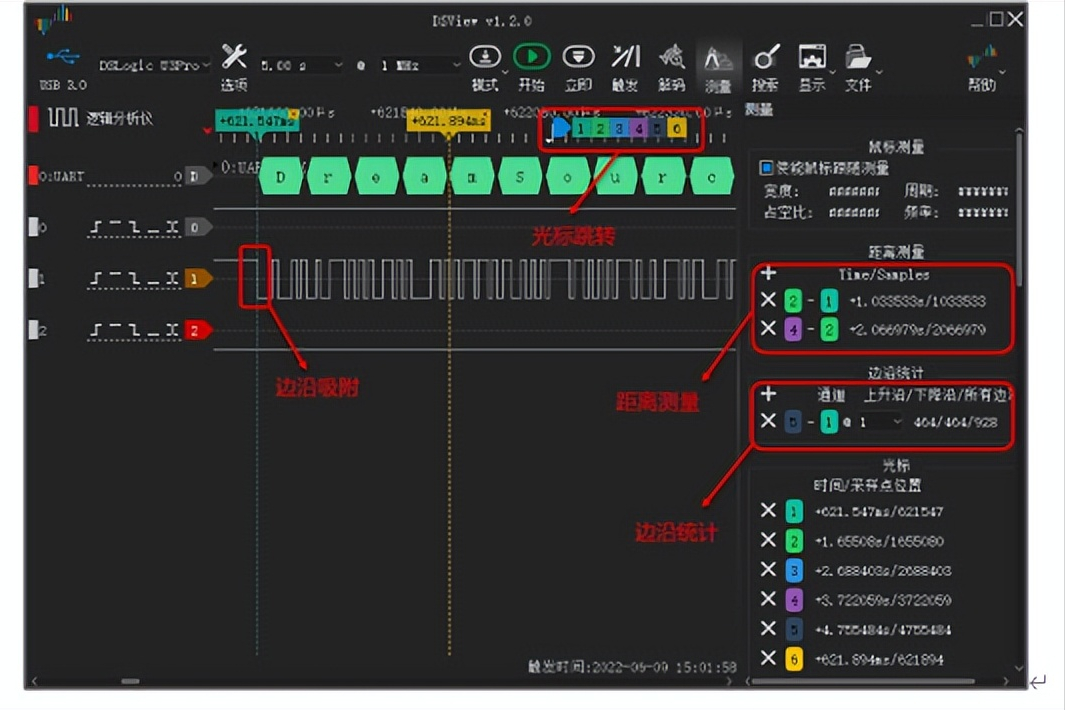Viewport: 1065px width, 710px height.
Task: Click cursor 1 teal badge in cursor list
Action: pos(793,511)
